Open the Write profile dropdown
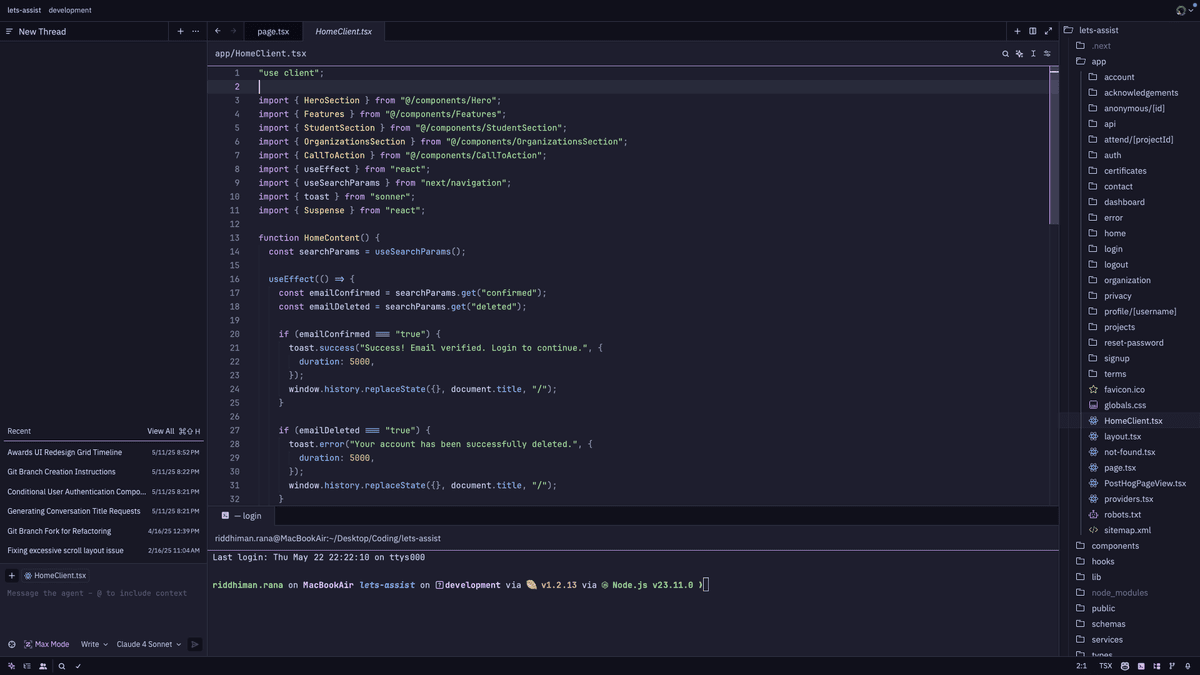 93,644
